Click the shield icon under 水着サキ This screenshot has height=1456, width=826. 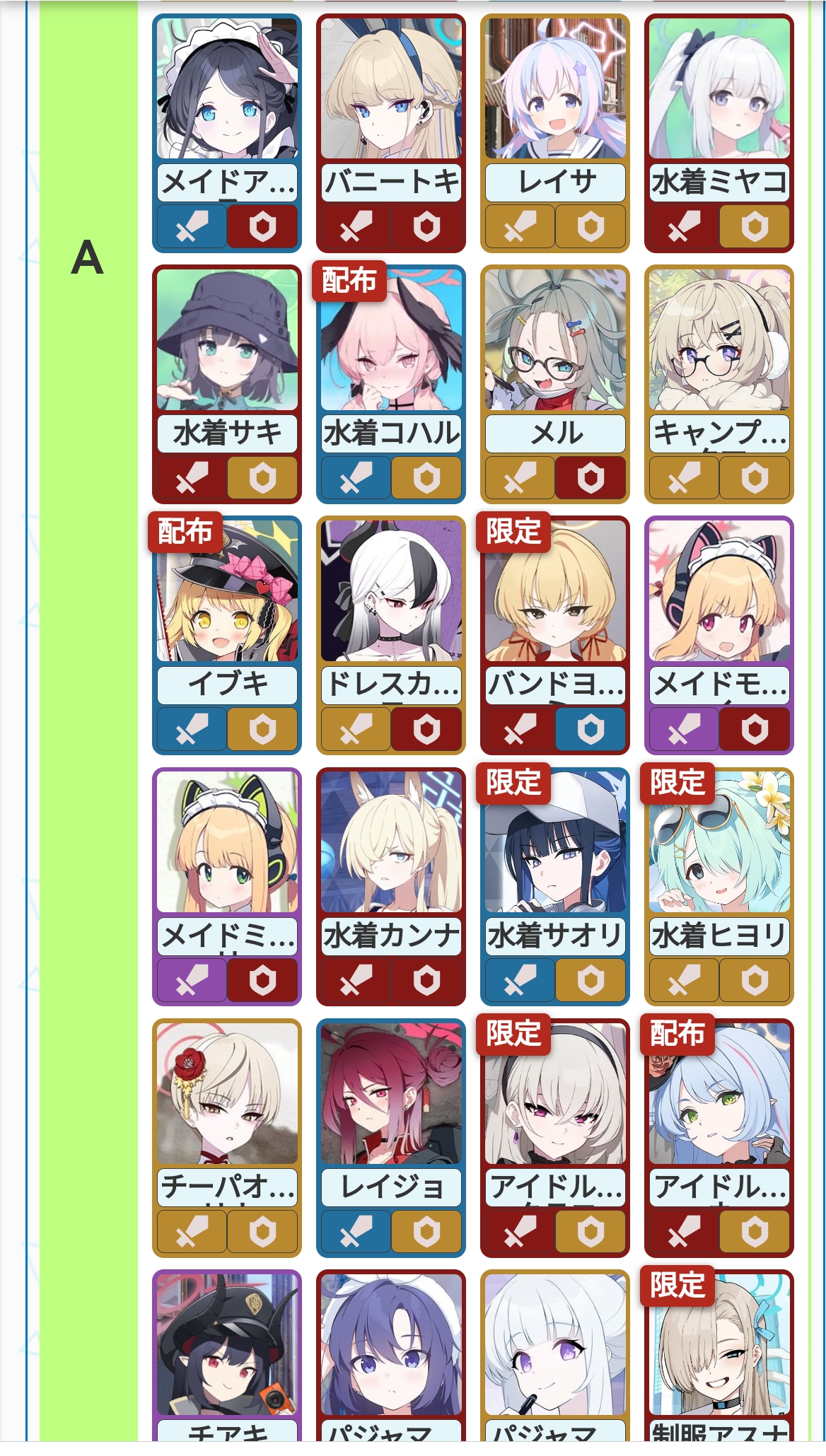(262, 478)
